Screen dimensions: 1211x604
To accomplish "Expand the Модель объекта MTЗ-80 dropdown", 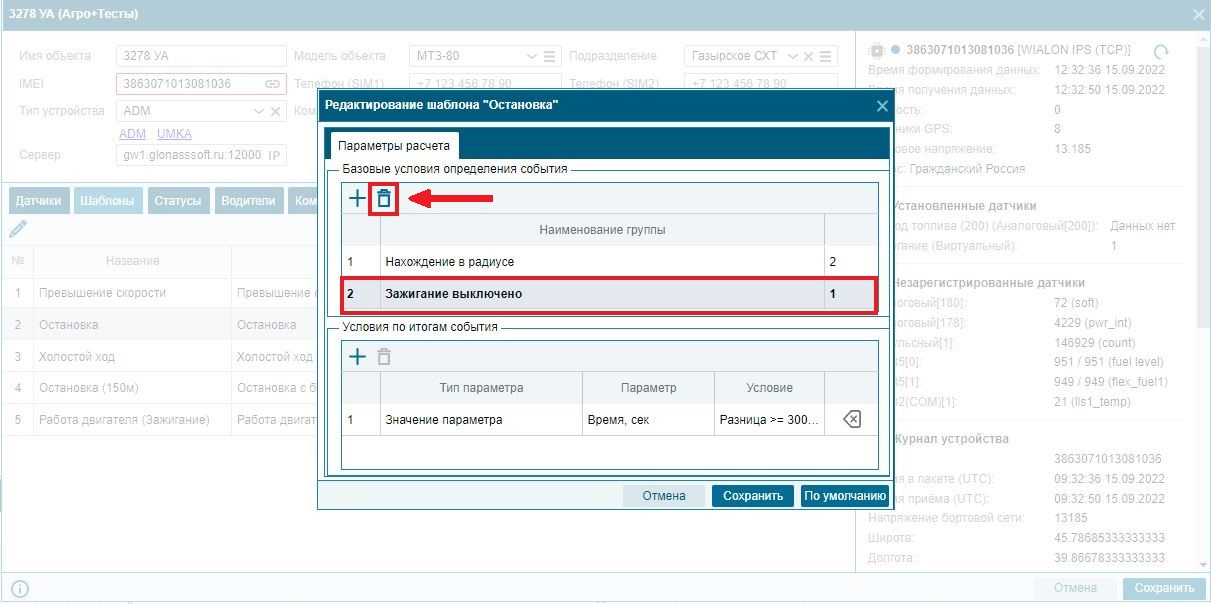I will pos(531,56).
